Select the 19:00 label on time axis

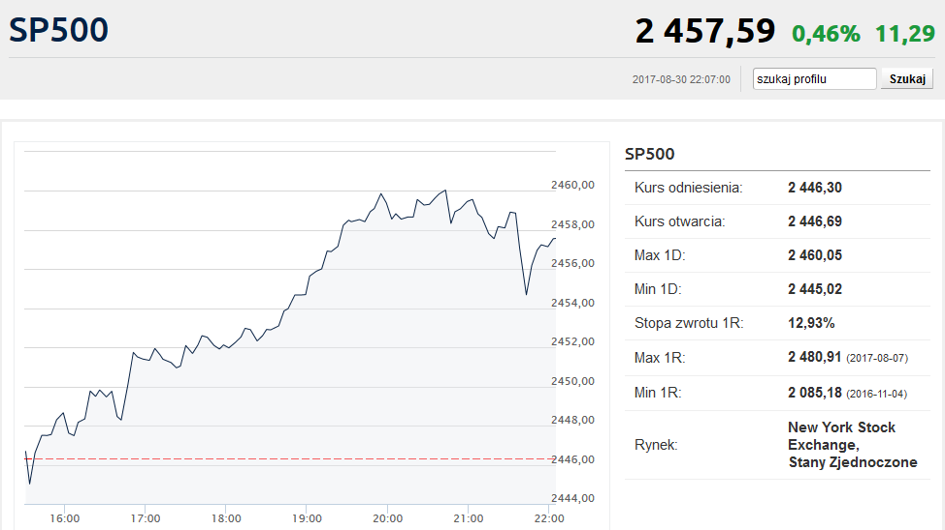click(x=307, y=518)
